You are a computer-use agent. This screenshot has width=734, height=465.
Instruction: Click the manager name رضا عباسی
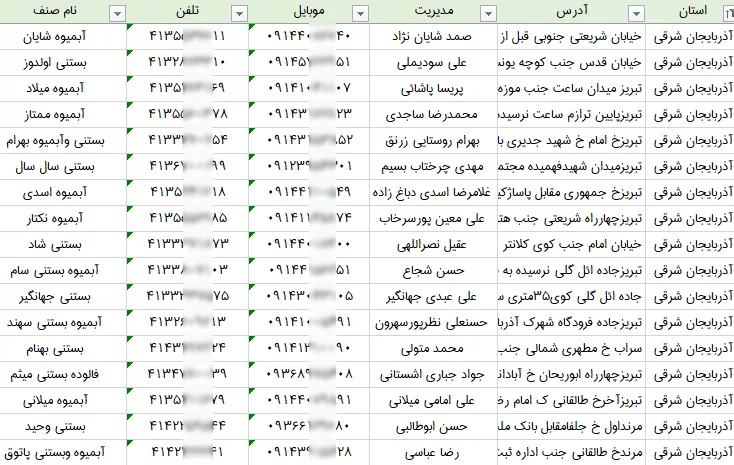pyautogui.click(x=432, y=452)
